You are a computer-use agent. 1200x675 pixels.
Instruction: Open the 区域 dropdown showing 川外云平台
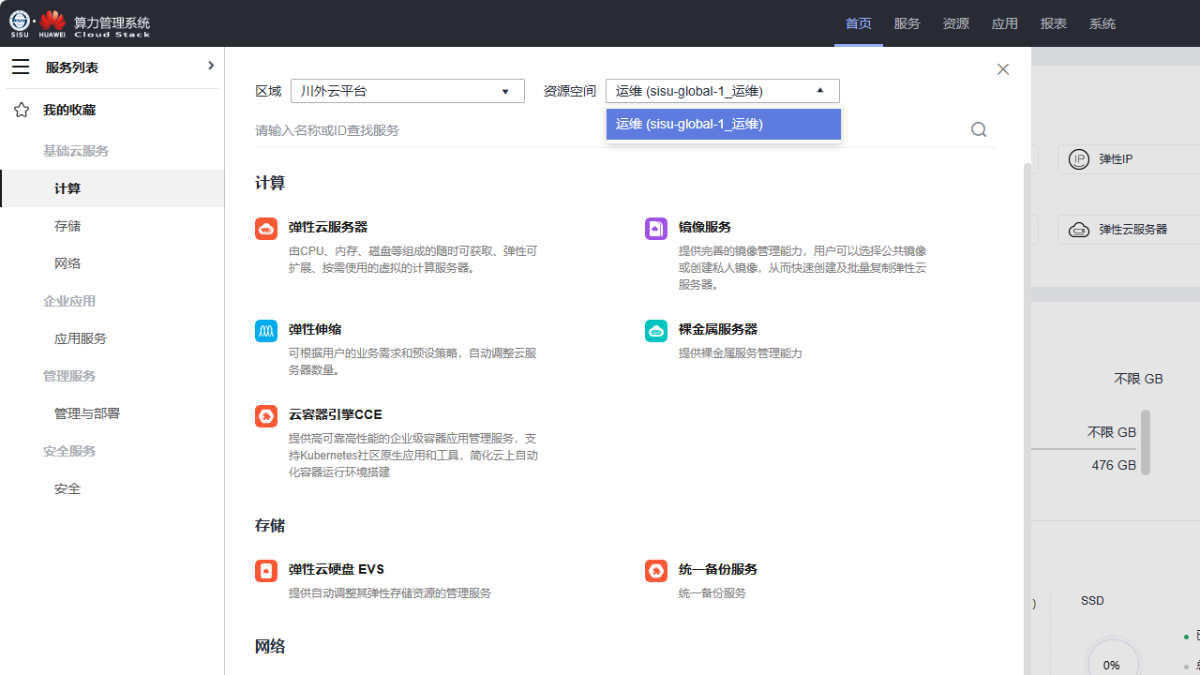pos(407,91)
